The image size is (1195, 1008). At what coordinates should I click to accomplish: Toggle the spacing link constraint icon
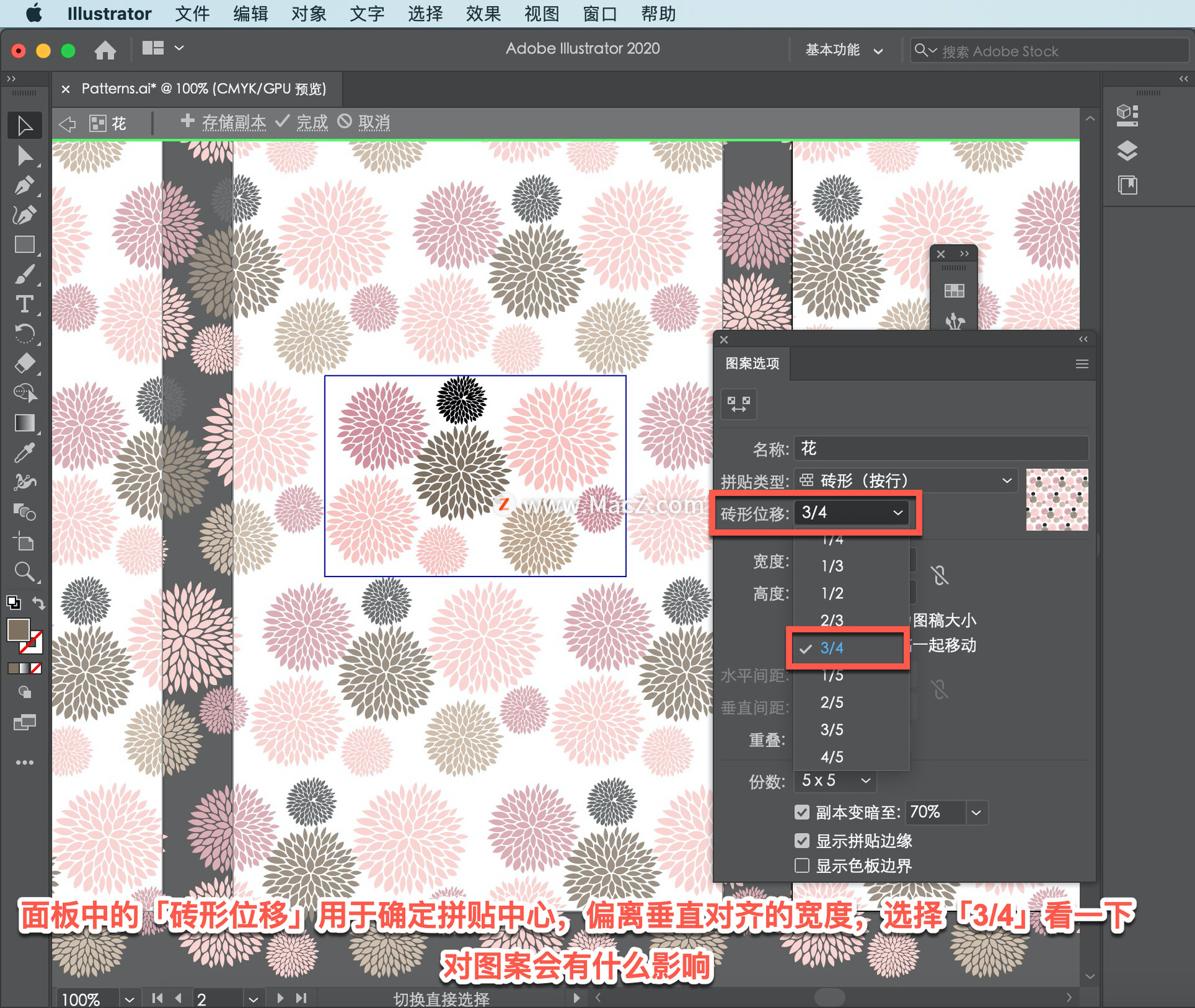coord(940,689)
